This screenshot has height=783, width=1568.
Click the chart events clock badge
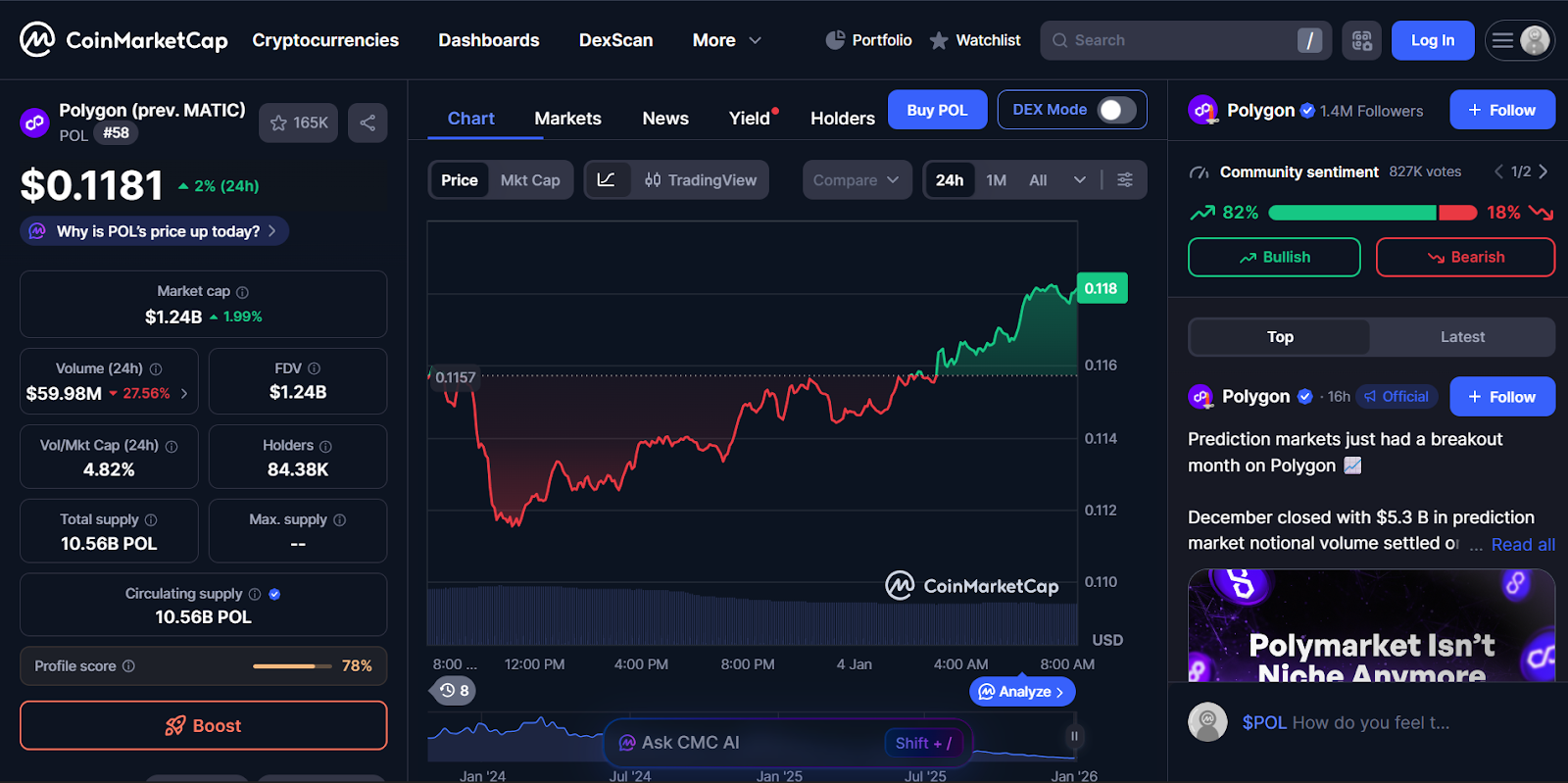pyautogui.click(x=454, y=691)
